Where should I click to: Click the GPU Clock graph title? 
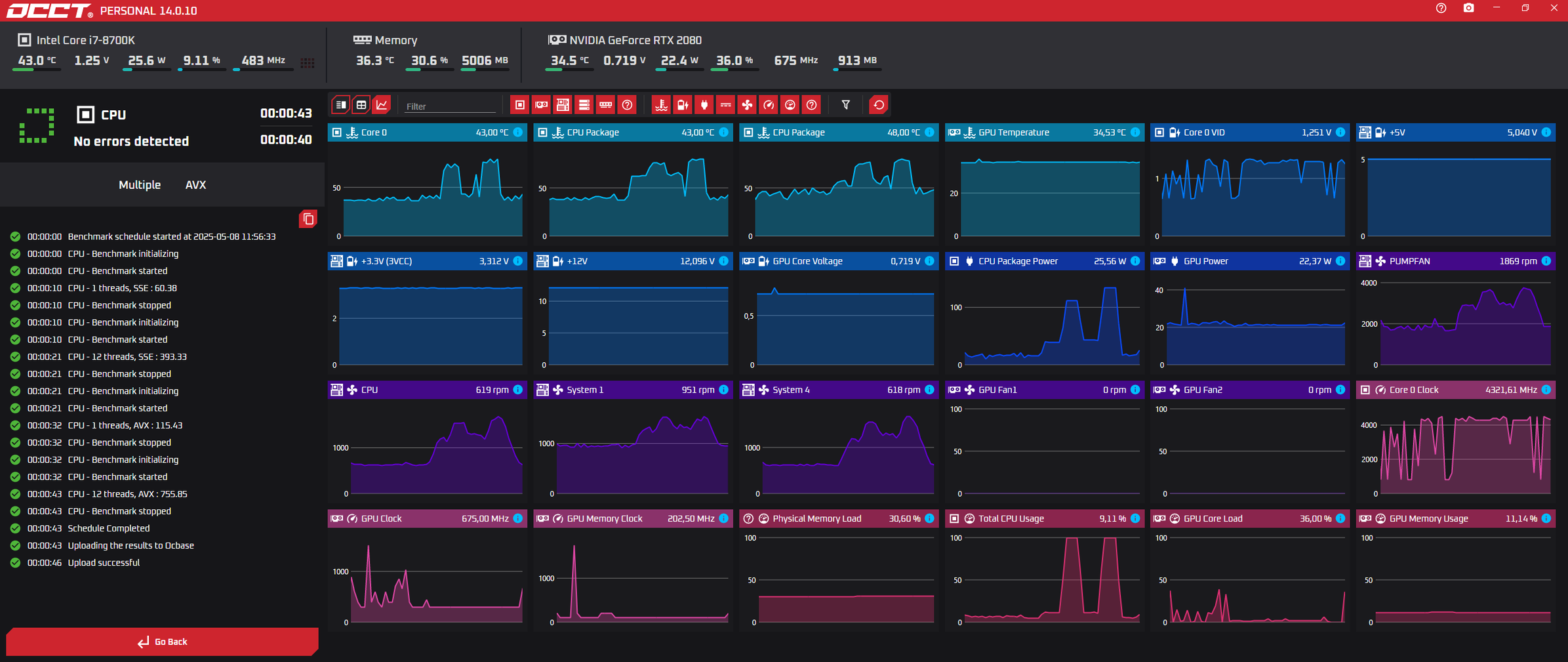tap(381, 518)
